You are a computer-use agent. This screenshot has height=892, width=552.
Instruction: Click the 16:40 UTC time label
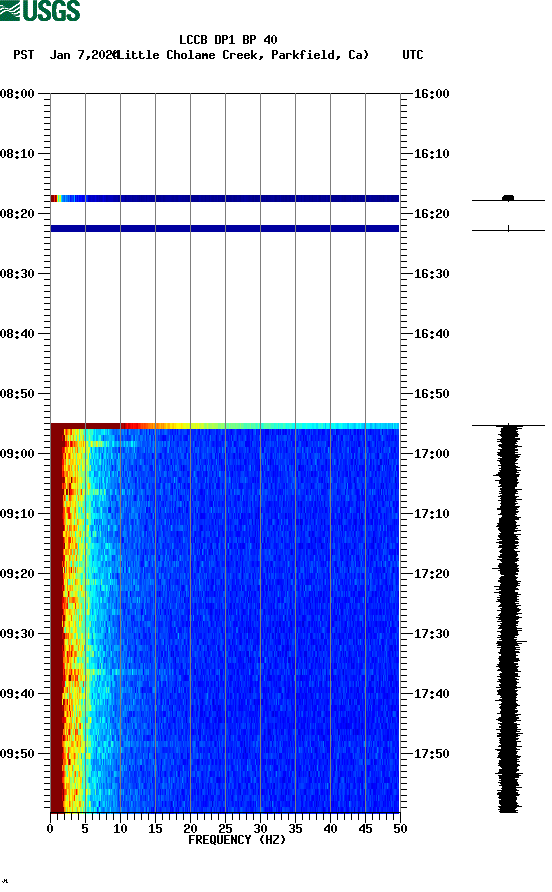click(x=431, y=333)
